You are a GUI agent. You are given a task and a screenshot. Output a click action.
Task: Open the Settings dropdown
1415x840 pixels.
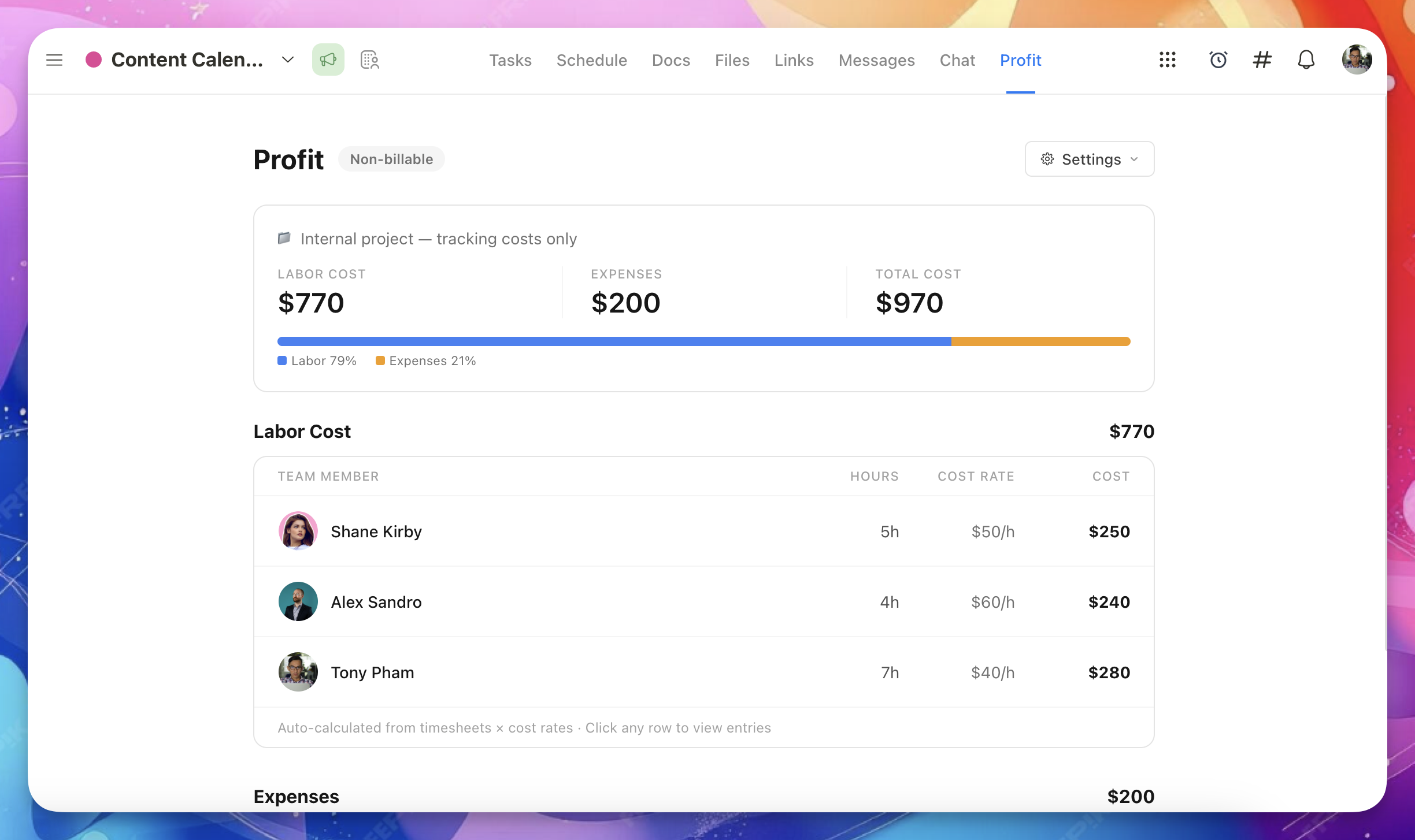pos(1089,159)
